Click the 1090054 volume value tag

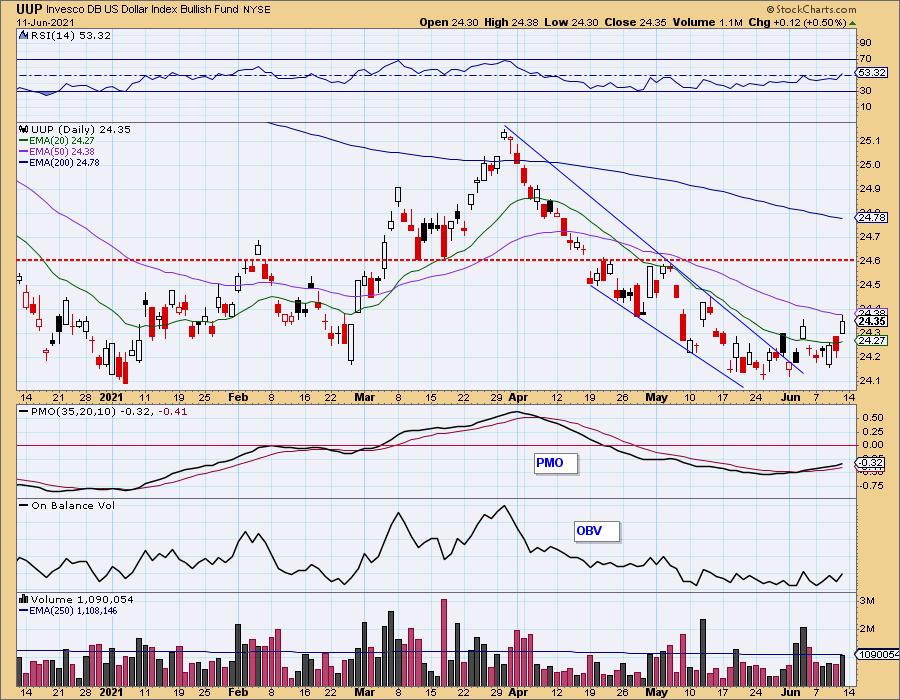pyautogui.click(x=878, y=654)
